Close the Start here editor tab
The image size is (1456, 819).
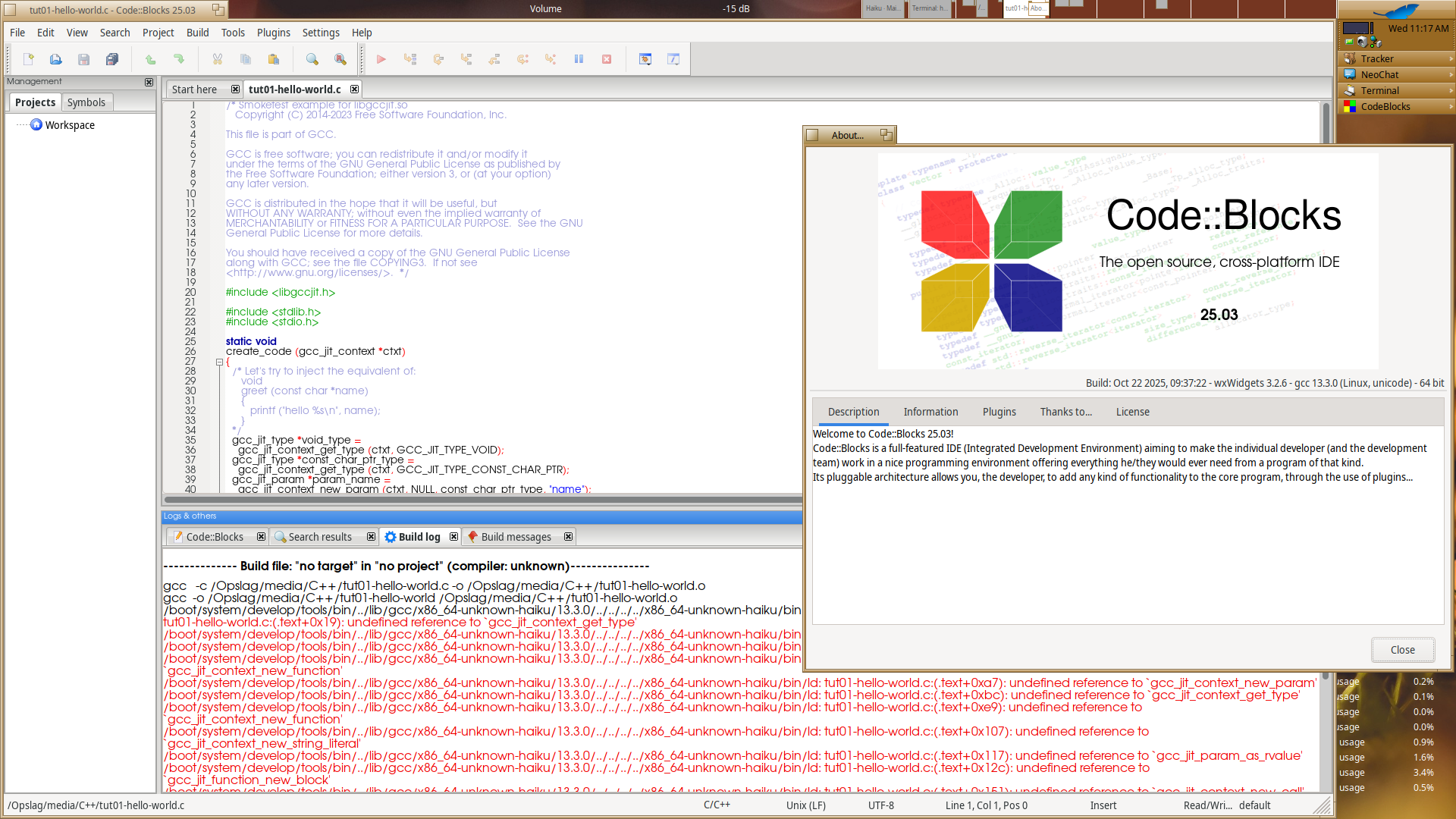pos(235,89)
